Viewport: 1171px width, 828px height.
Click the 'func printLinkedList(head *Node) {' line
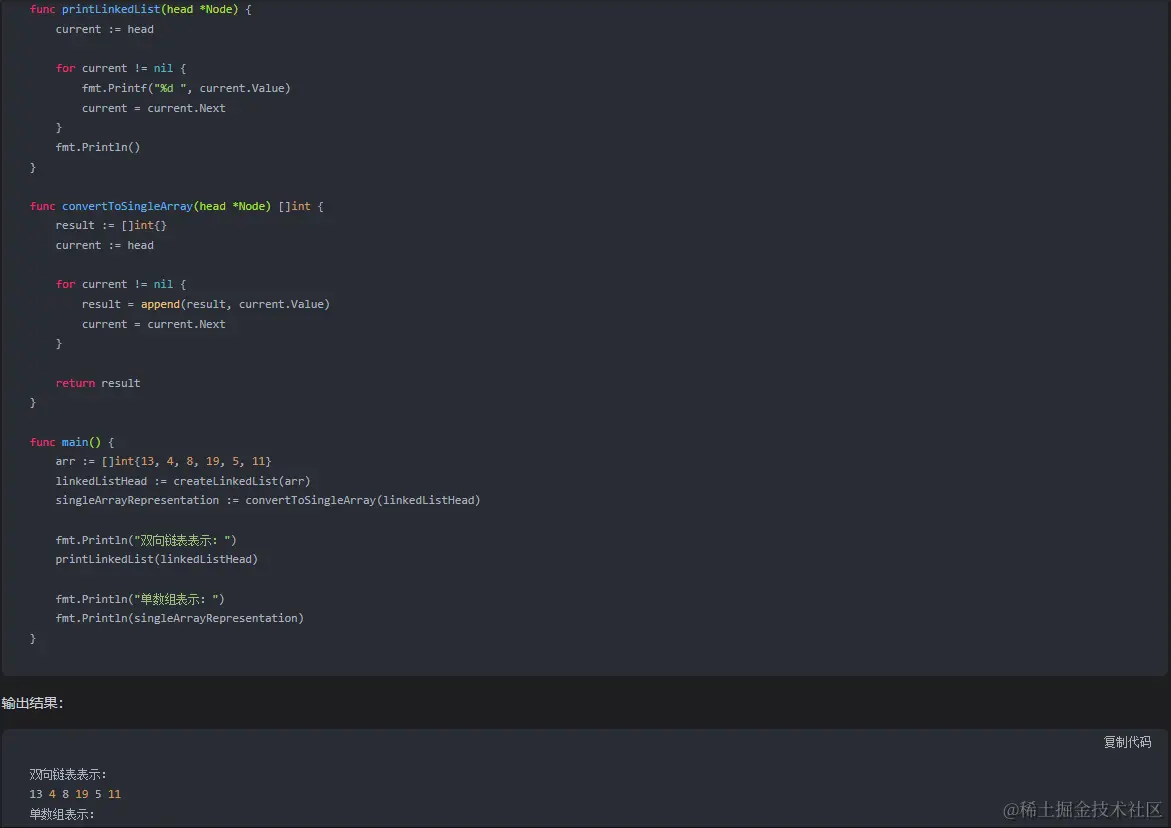[140, 10]
